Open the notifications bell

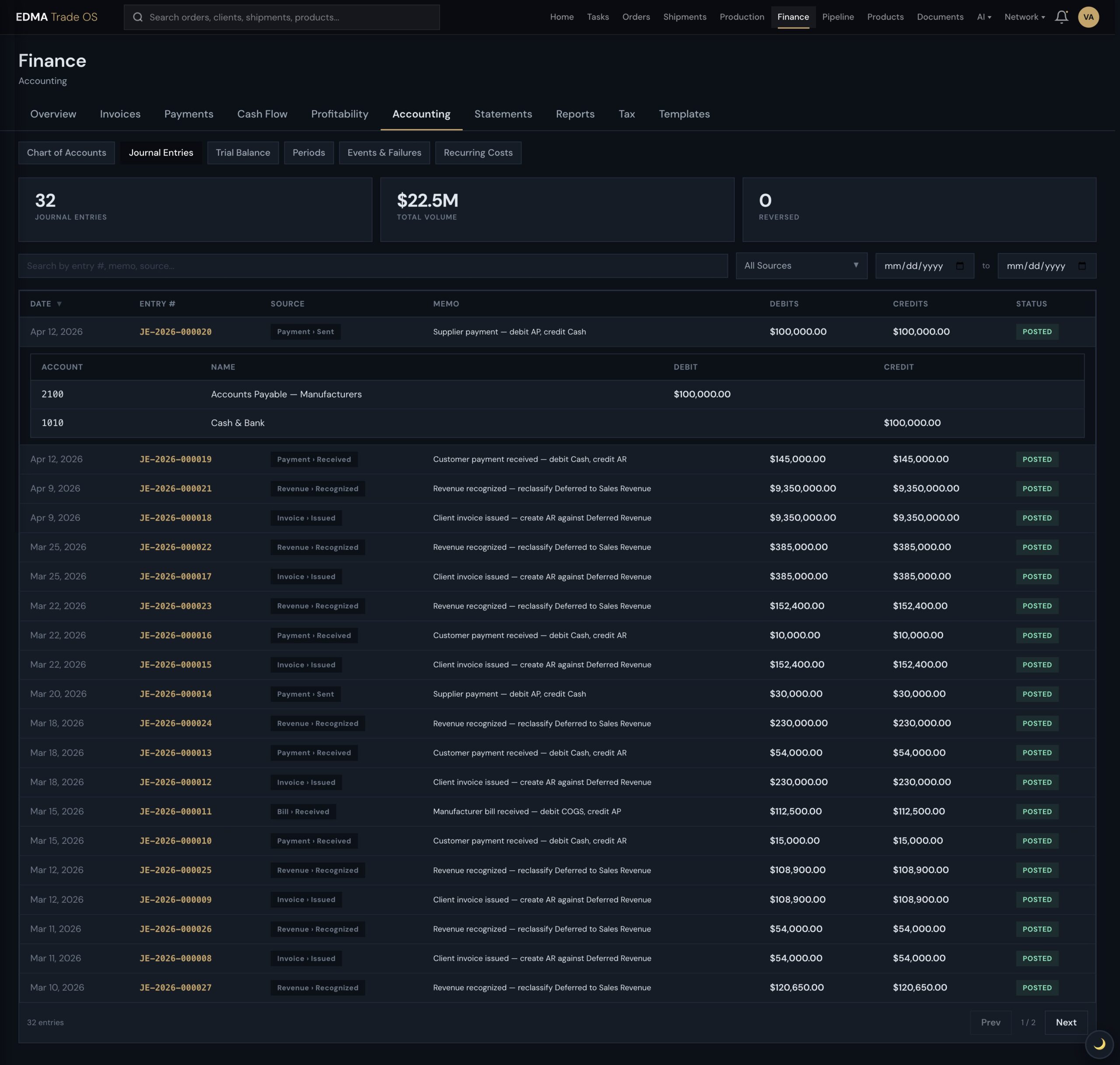(1061, 17)
